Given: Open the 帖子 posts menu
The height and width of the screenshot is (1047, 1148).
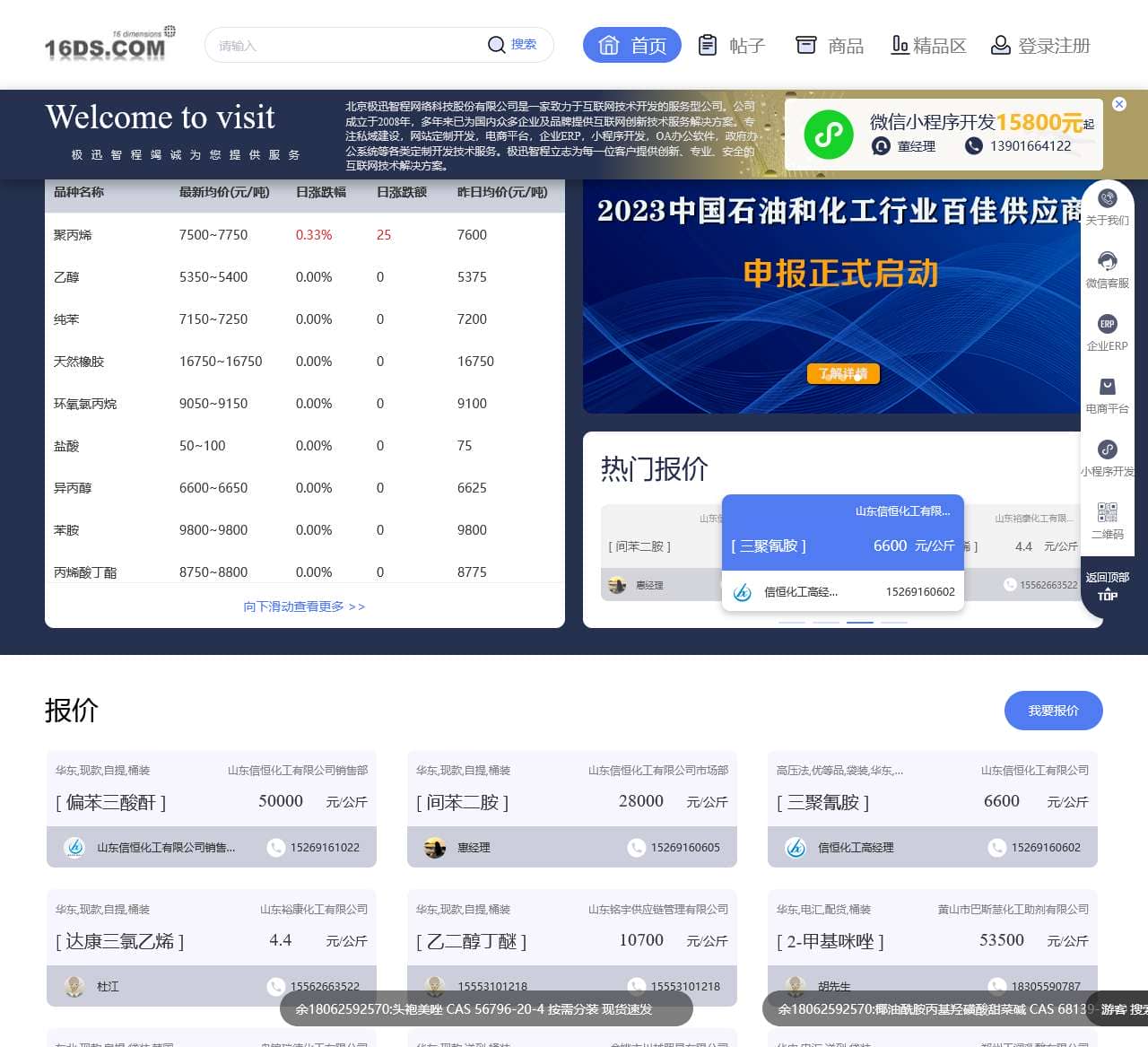Looking at the screenshot, I should coord(732,45).
